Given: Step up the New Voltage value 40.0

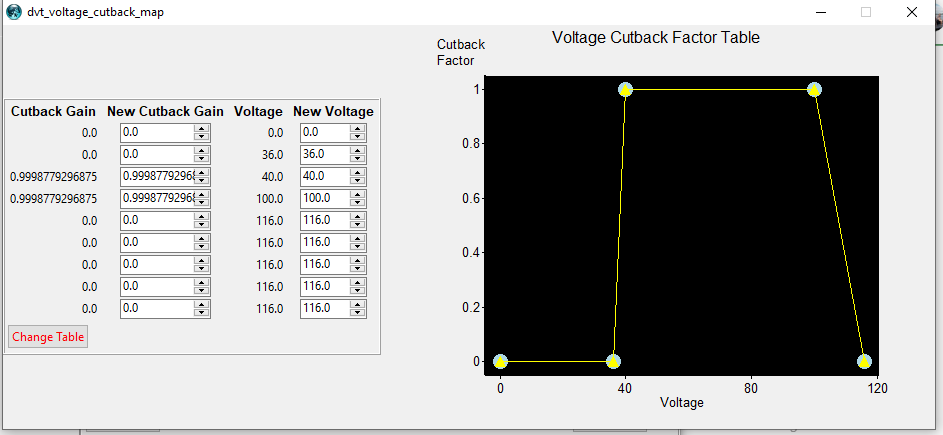Looking at the screenshot, I should 358,173.
